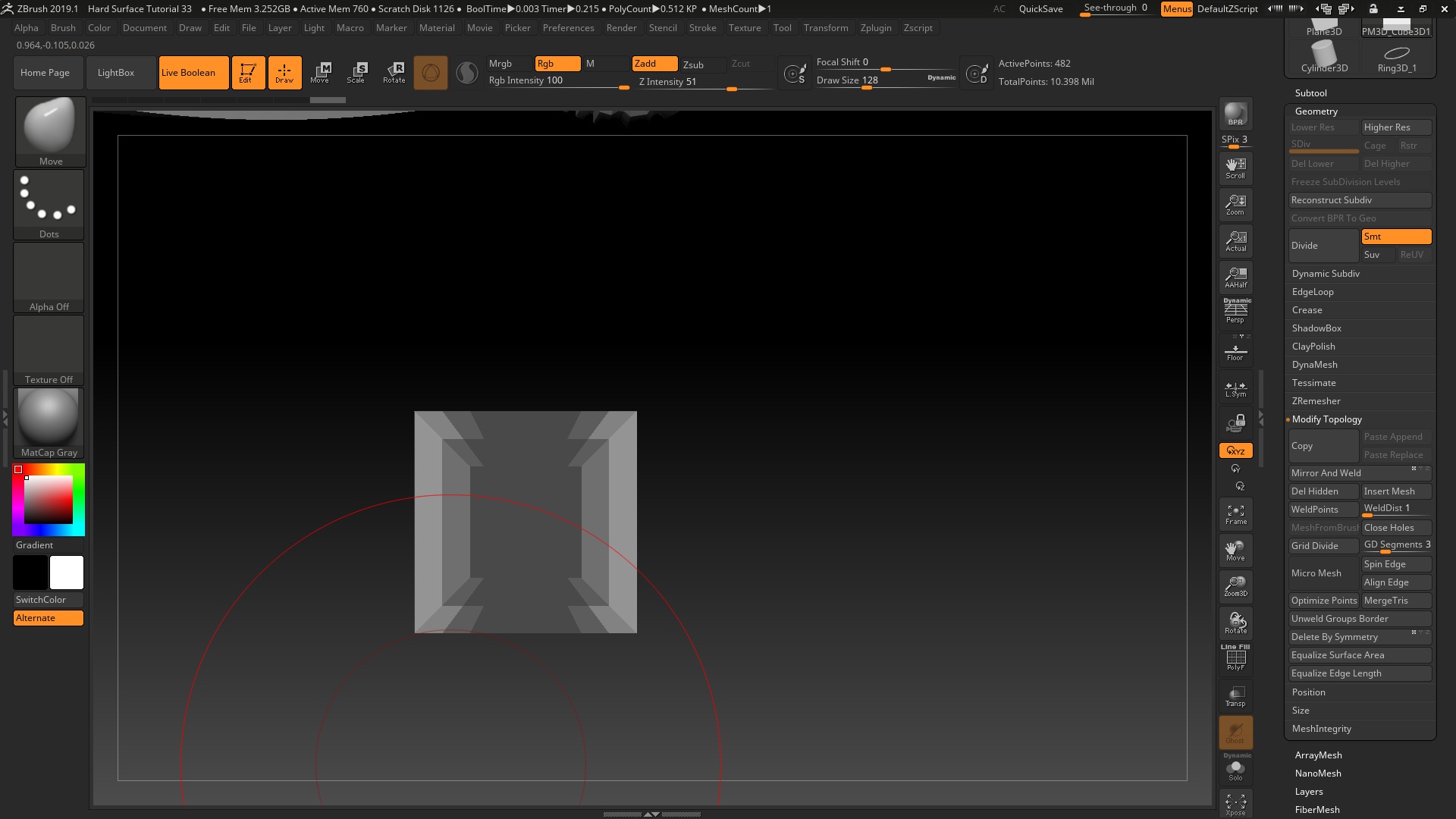Select the Cylinder3D tool thumbnail
This screenshot has height=819, width=1456.
point(1324,55)
